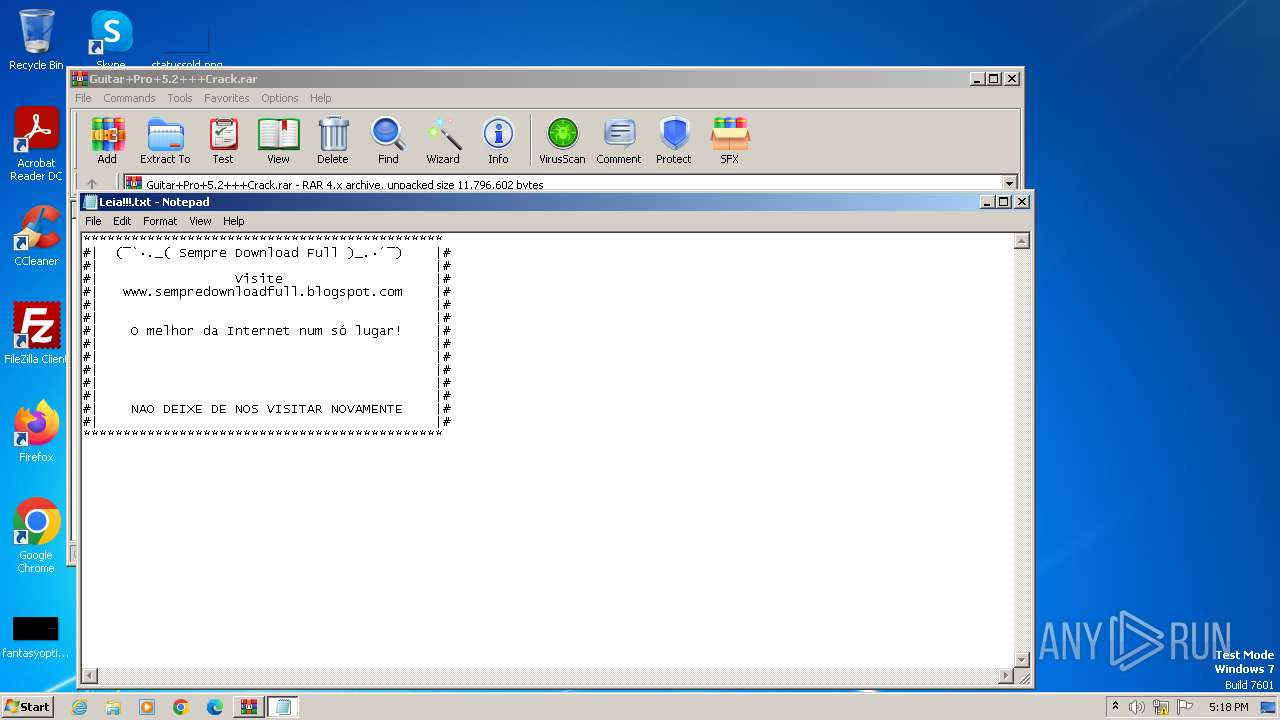The image size is (1280, 720).
Task: Open Internet Explorer from taskbar
Action: point(80,707)
